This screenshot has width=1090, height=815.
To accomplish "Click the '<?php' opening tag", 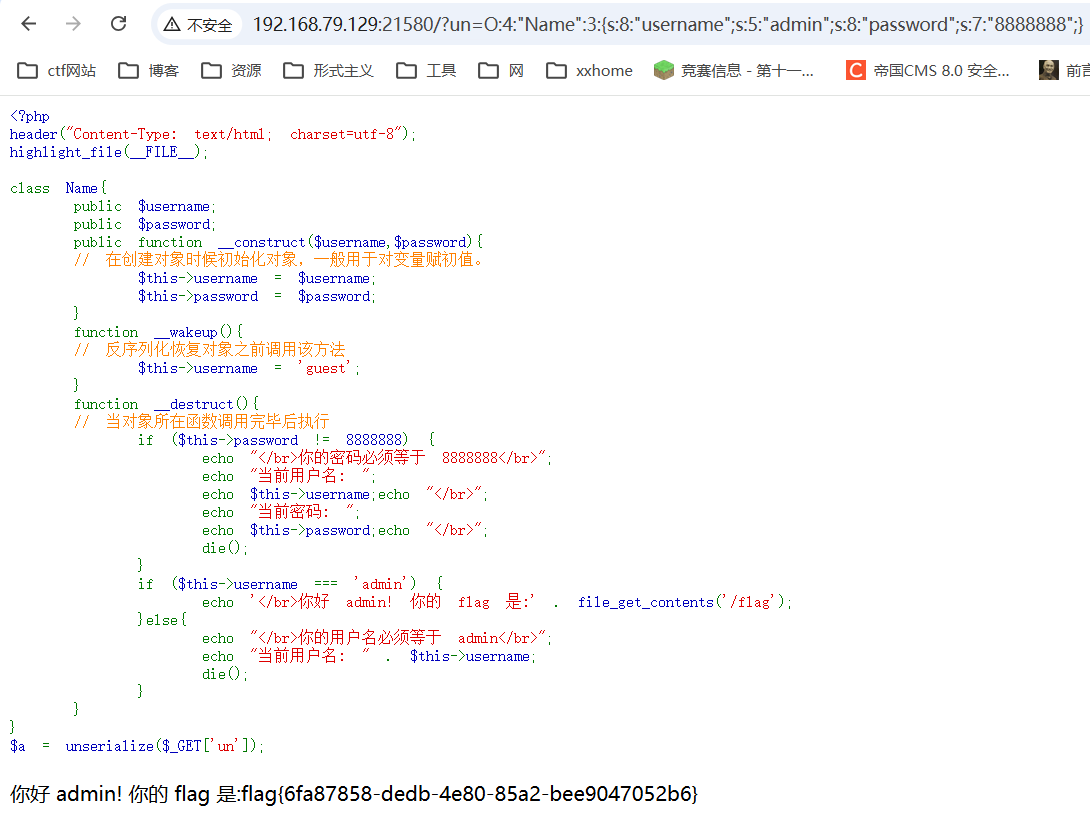I will coord(30,116).
